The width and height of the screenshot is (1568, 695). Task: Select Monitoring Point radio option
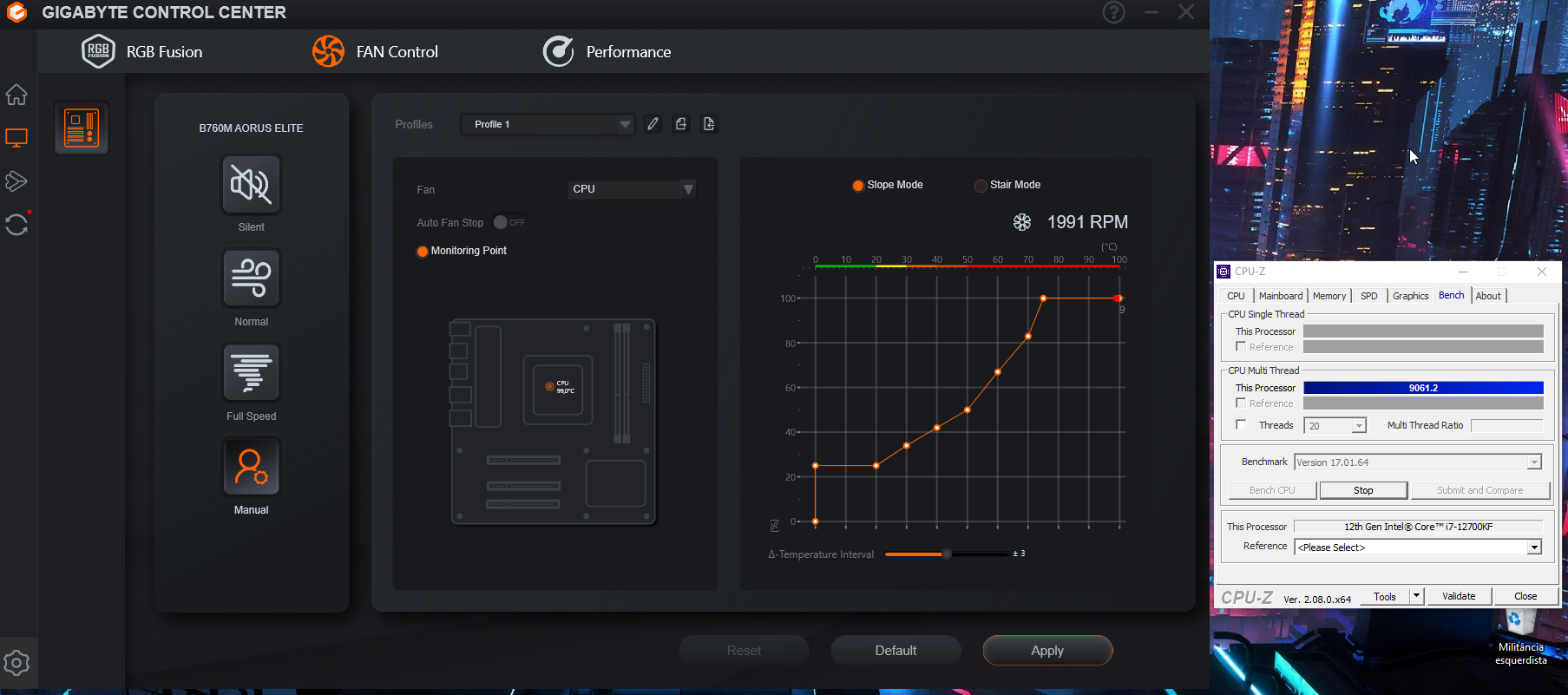pyautogui.click(x=423, y=251)
